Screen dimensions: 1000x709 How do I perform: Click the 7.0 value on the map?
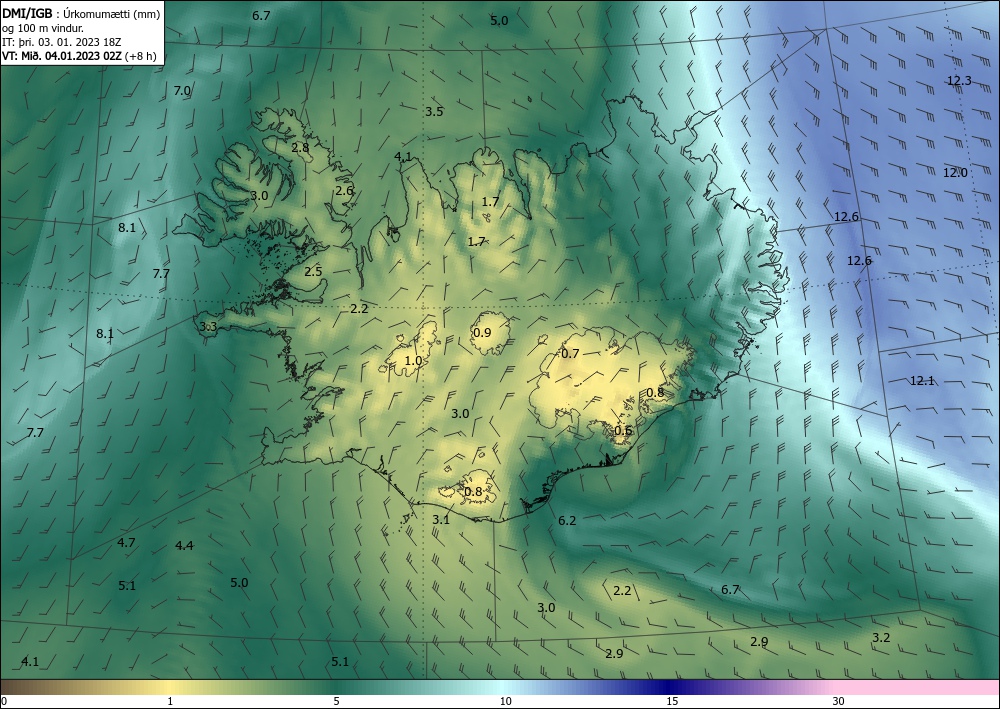182,91
